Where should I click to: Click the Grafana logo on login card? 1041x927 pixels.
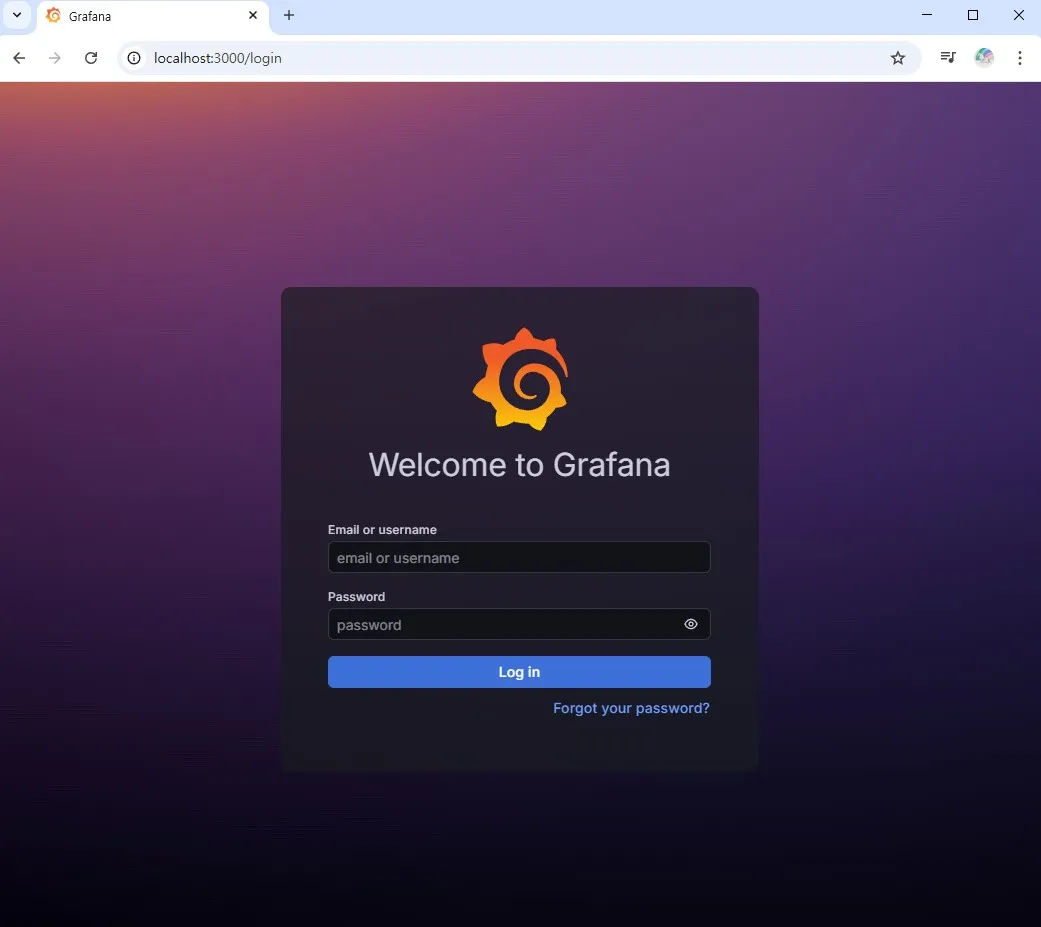tap(520, 379)
